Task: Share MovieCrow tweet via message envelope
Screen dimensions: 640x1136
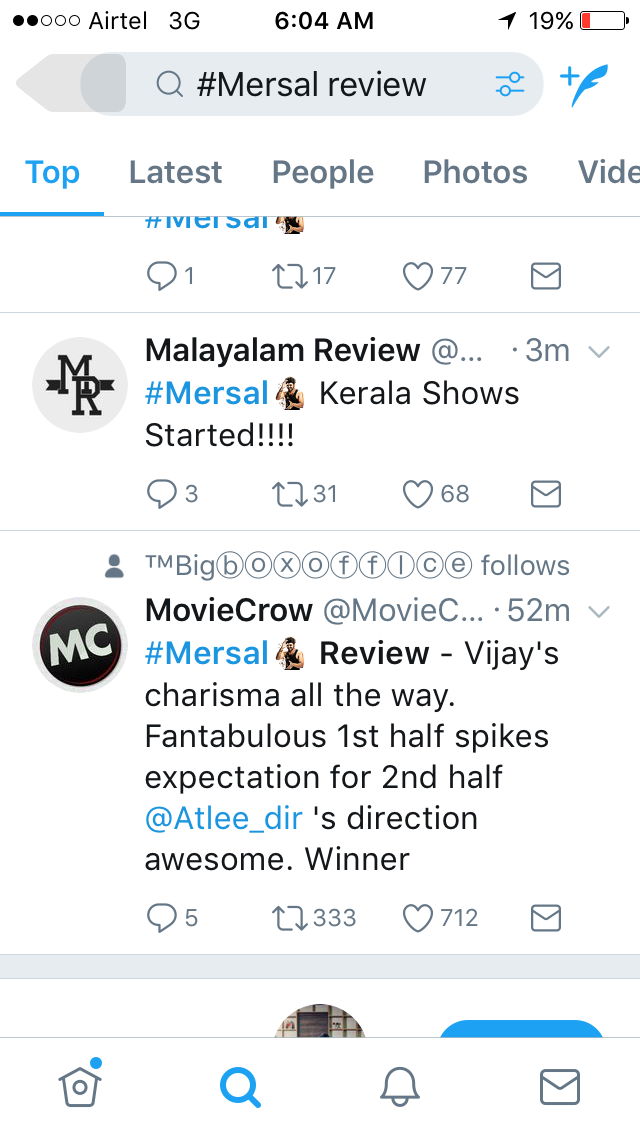Action: [546, 918]
